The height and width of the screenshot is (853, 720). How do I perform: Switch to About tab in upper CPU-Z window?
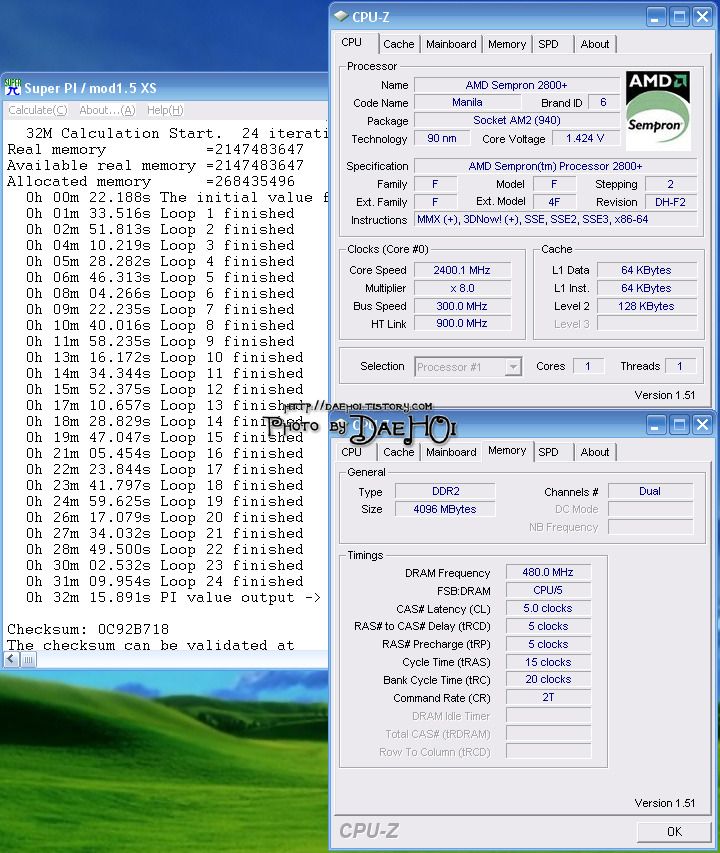(x=595, y=44)
